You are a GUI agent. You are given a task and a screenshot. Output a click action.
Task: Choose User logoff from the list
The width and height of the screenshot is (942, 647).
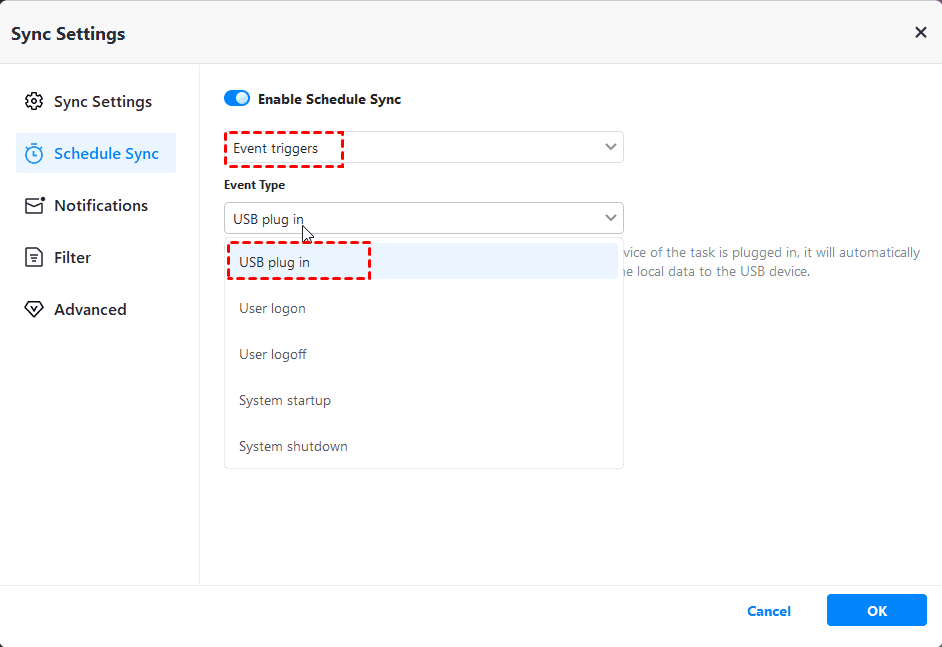point(272,354)
